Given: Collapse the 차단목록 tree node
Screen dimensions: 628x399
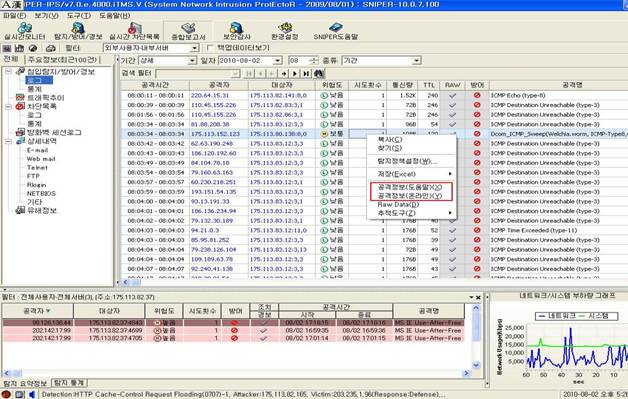Looking at the screenshot, I should [x=8, y=107].
